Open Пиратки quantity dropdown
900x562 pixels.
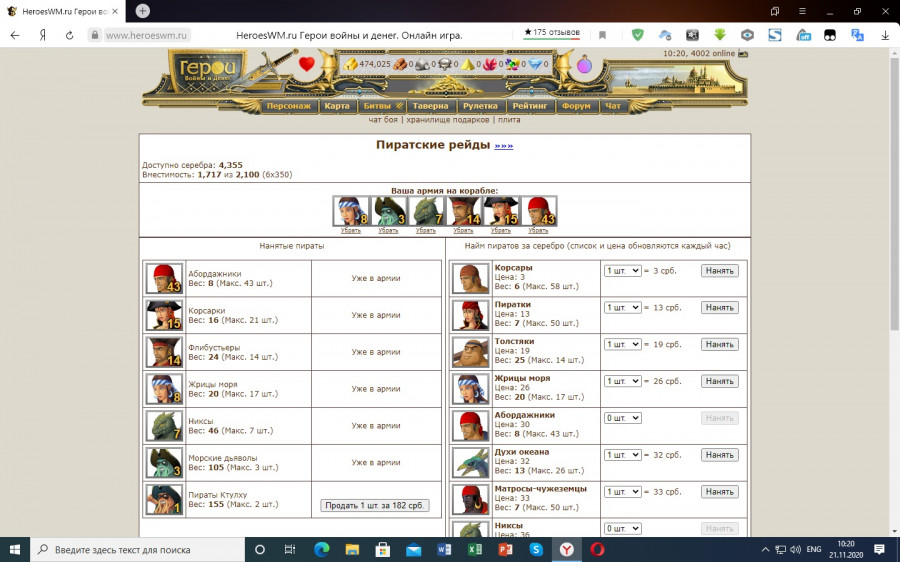click(622, 307)
